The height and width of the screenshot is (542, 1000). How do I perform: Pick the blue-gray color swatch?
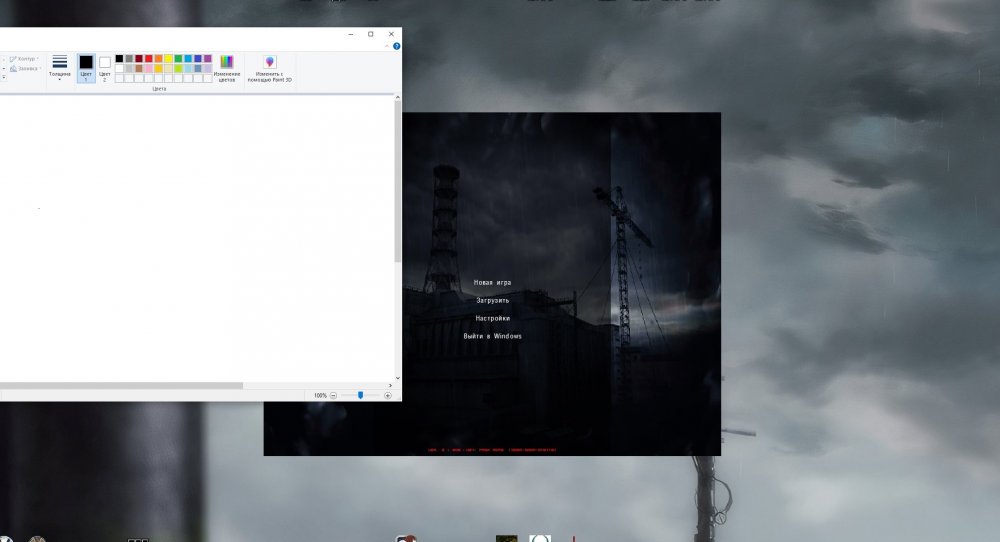pos(198,68)
